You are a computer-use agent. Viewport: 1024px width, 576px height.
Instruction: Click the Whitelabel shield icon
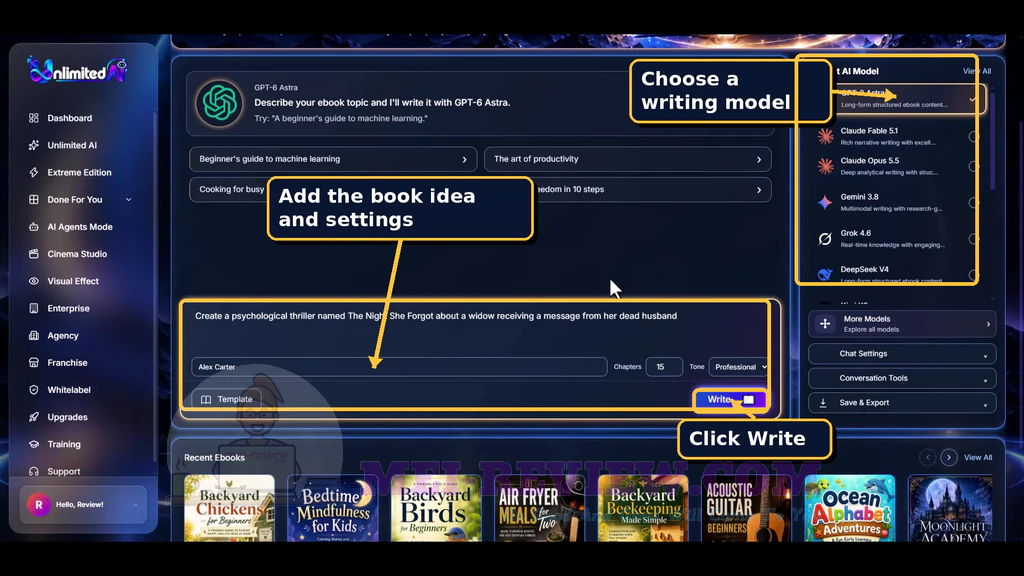(34, 390)
